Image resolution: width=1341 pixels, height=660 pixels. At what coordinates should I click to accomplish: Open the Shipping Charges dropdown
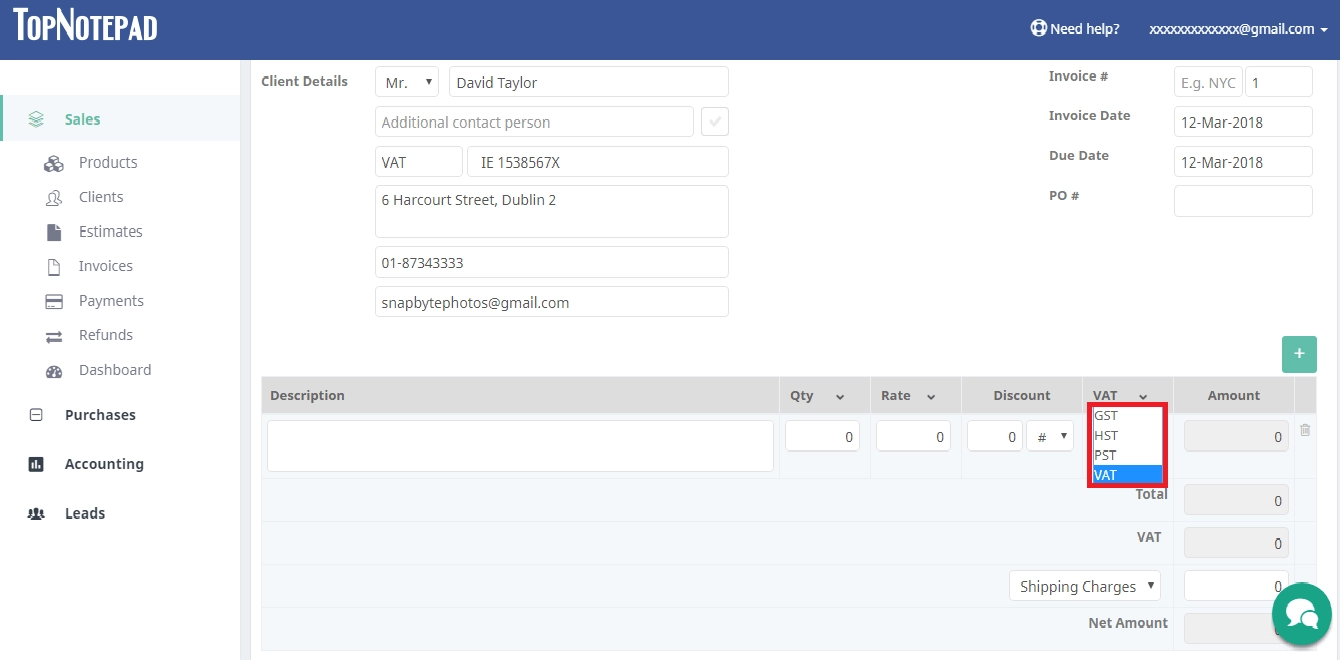point(1084,585)
